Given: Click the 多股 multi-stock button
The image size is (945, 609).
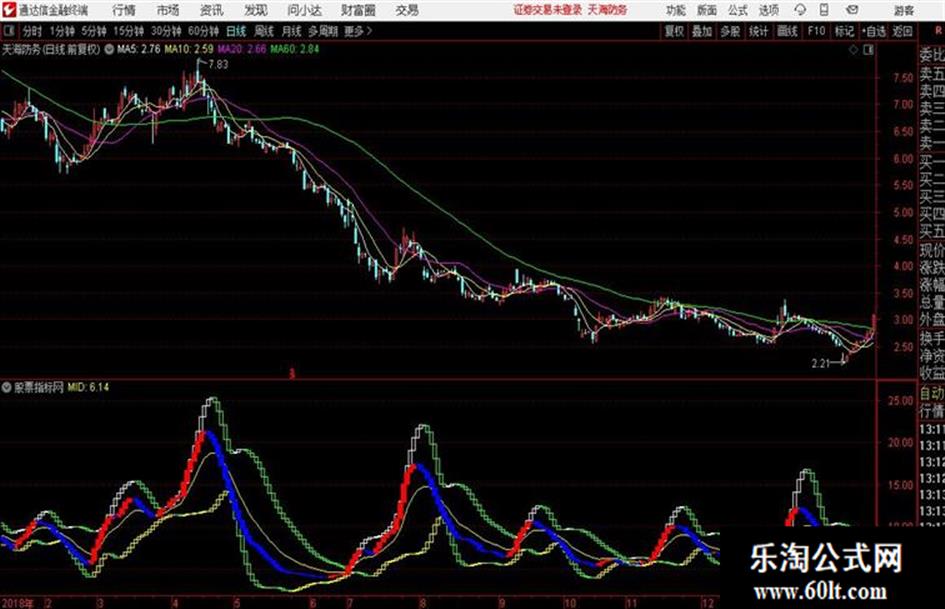Looking at the screenshot, I should pyautogui.click(x=730, y=31).
